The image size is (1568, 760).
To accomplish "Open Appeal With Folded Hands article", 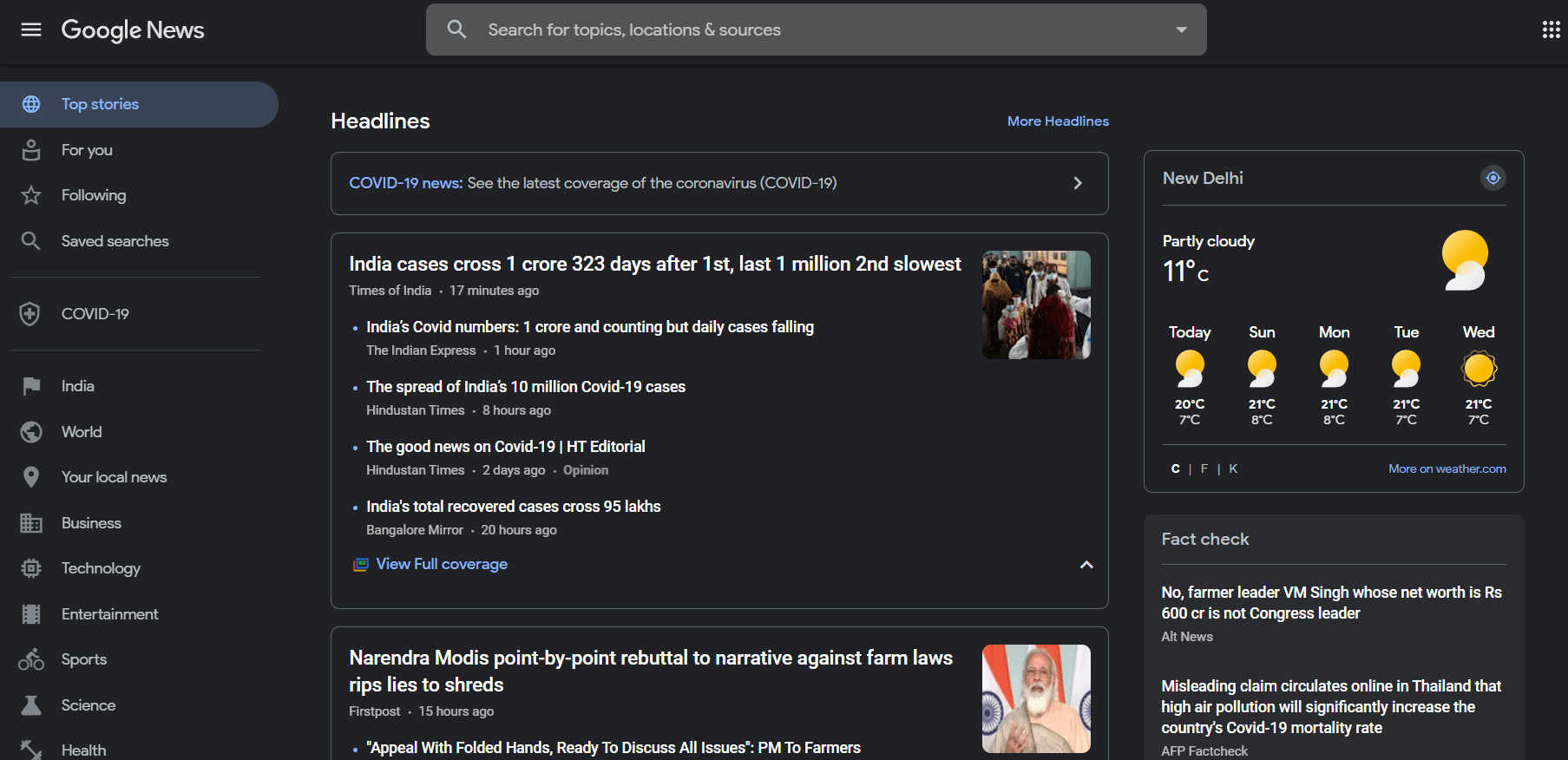I will click(x=613, y=748).
